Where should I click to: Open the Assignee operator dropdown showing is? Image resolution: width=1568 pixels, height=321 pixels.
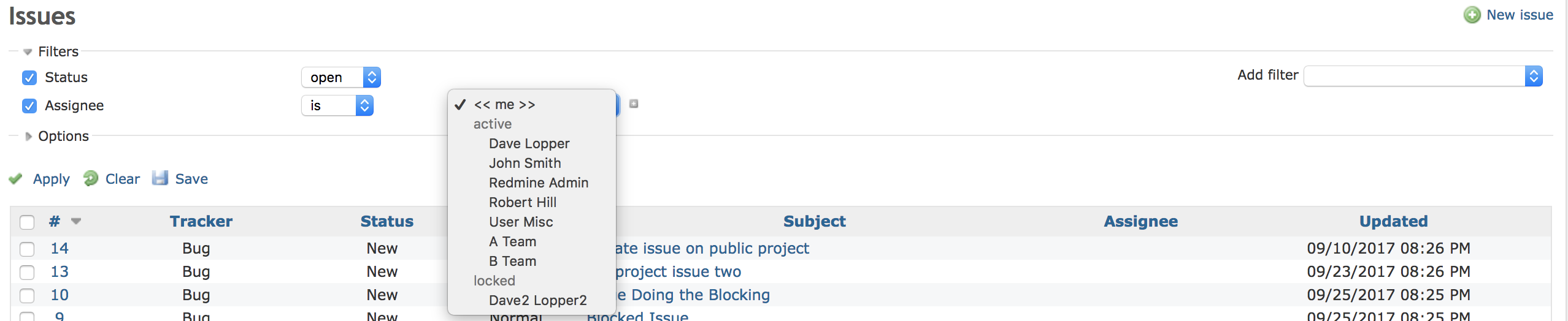point(337,105)
